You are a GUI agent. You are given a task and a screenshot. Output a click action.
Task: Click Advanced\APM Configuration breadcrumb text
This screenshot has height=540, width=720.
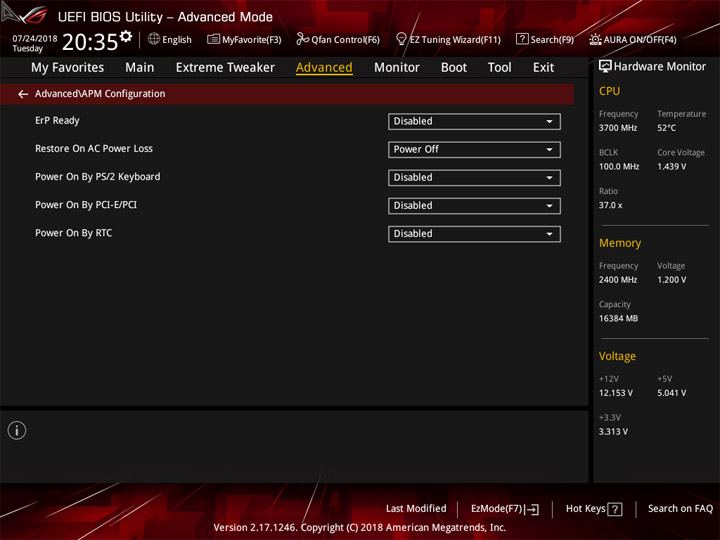(100, 94)
